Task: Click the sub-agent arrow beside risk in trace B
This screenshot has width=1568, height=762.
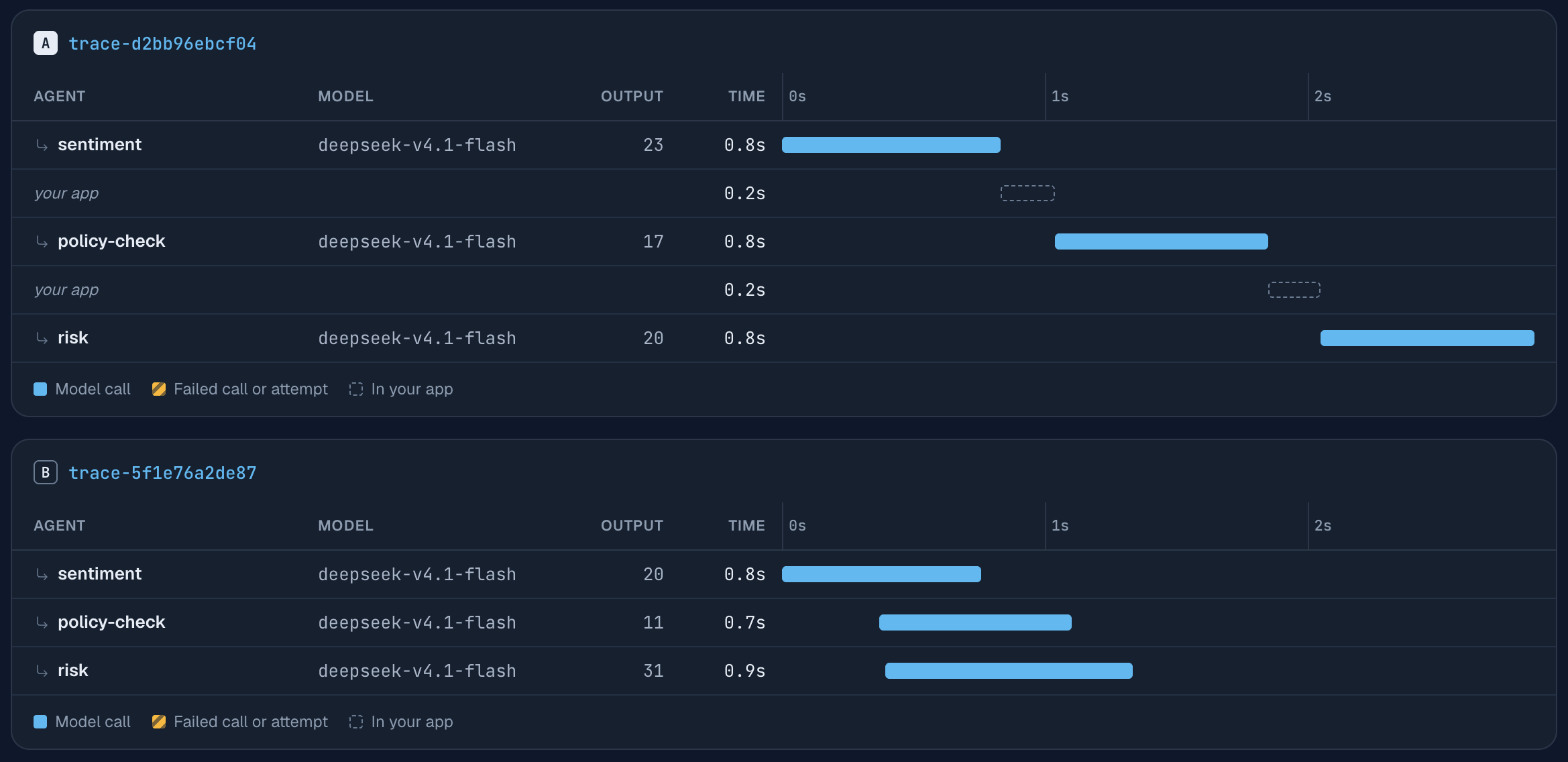Action: tap(42, 671)
